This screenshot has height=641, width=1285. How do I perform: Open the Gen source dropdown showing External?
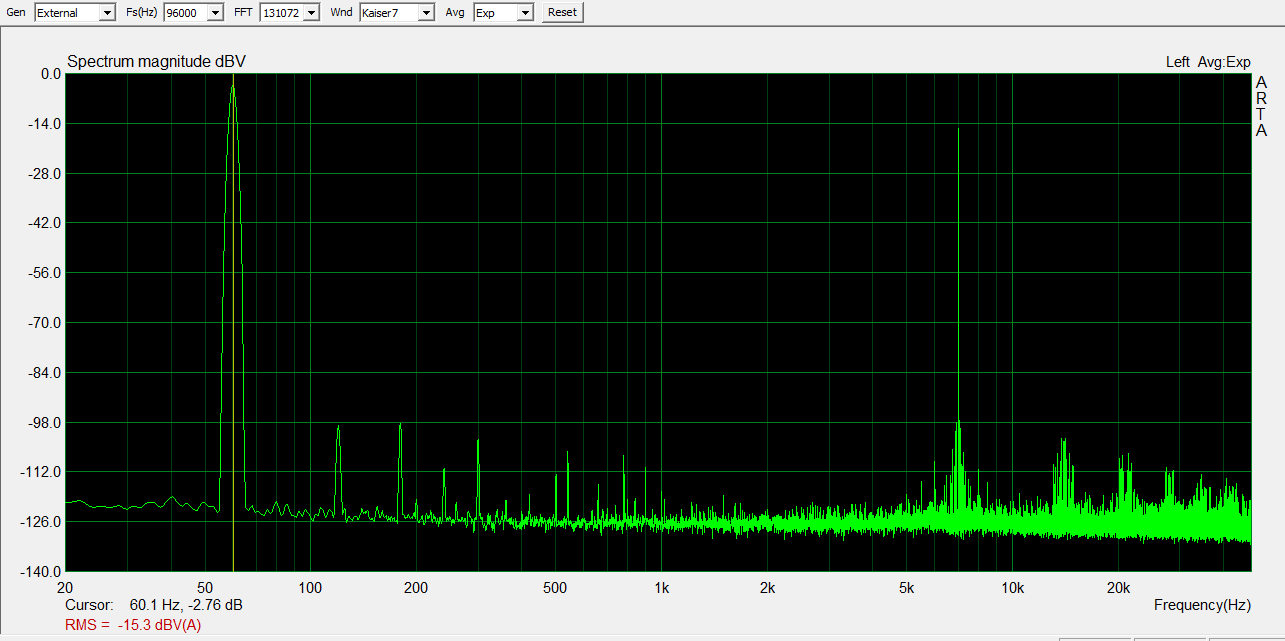pos(75,12)
